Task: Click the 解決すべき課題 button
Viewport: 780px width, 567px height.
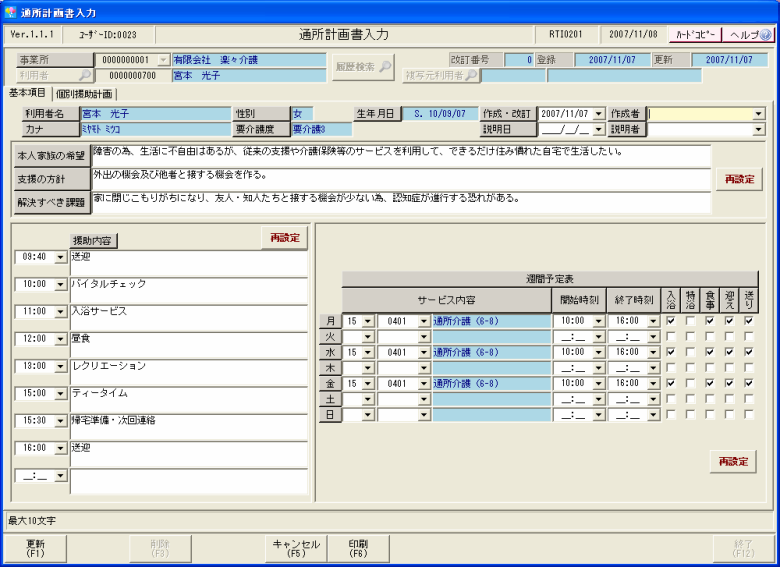Action: [51, 202]
